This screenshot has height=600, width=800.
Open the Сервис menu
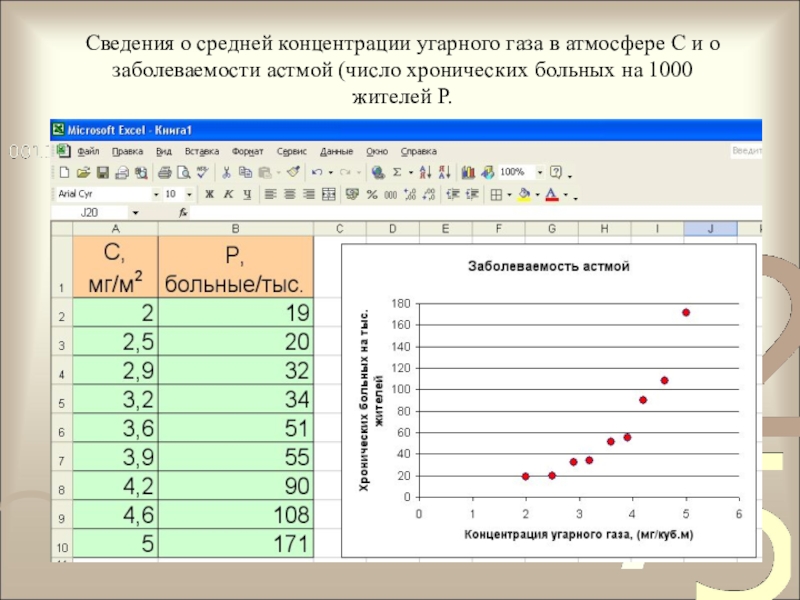tap(292, 152)
